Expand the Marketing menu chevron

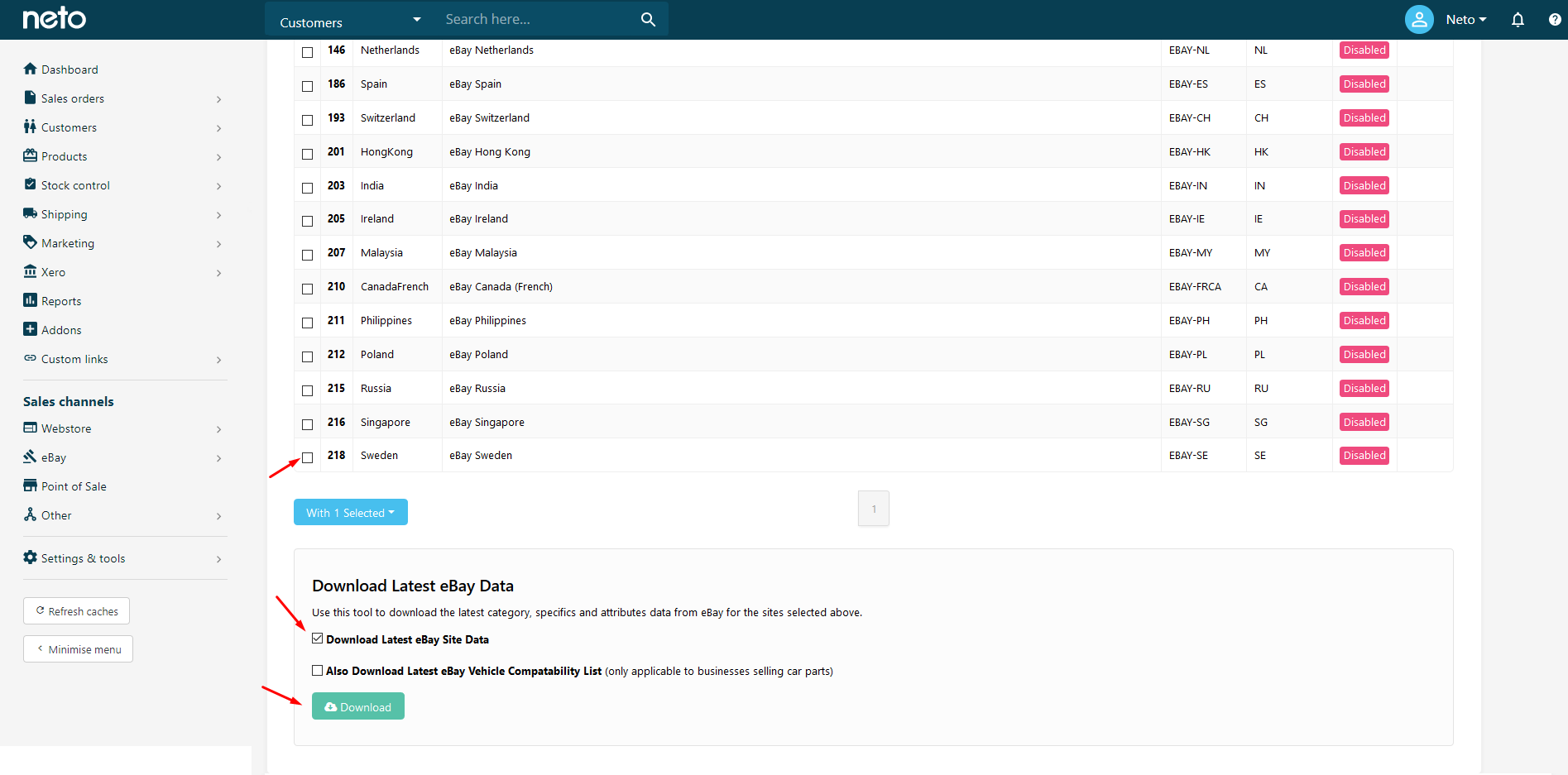[x=218, y=244]
